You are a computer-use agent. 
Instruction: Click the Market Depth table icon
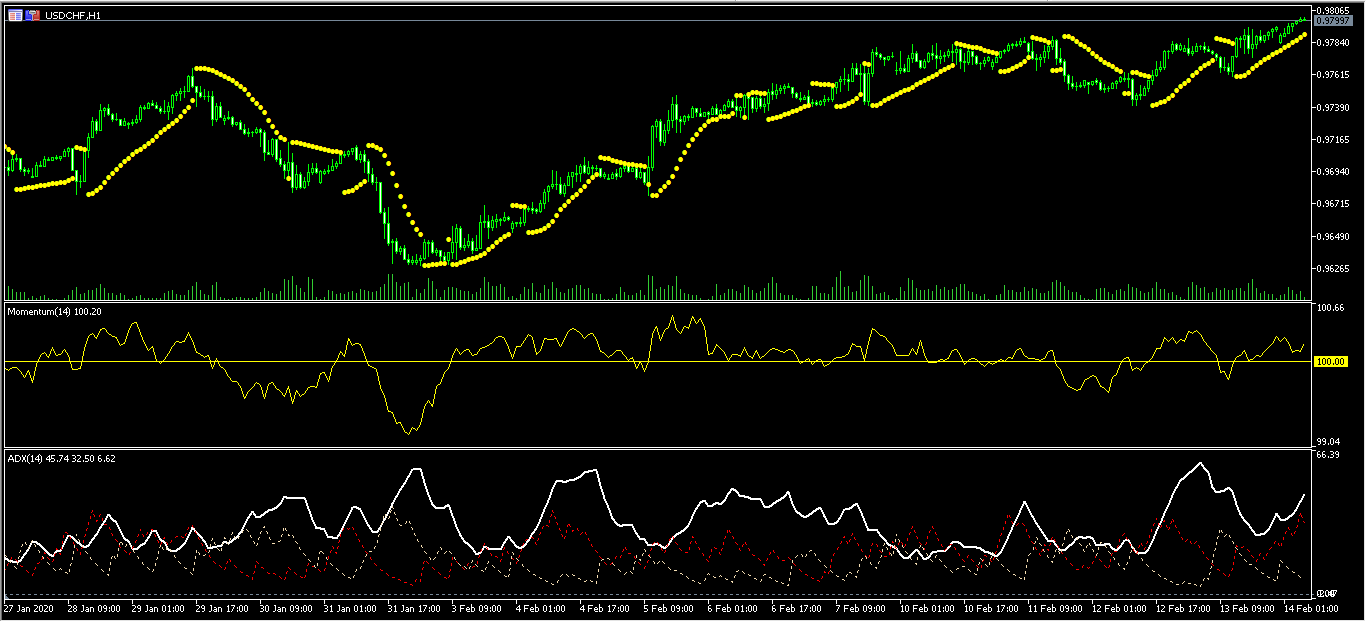tap(15, 16)
